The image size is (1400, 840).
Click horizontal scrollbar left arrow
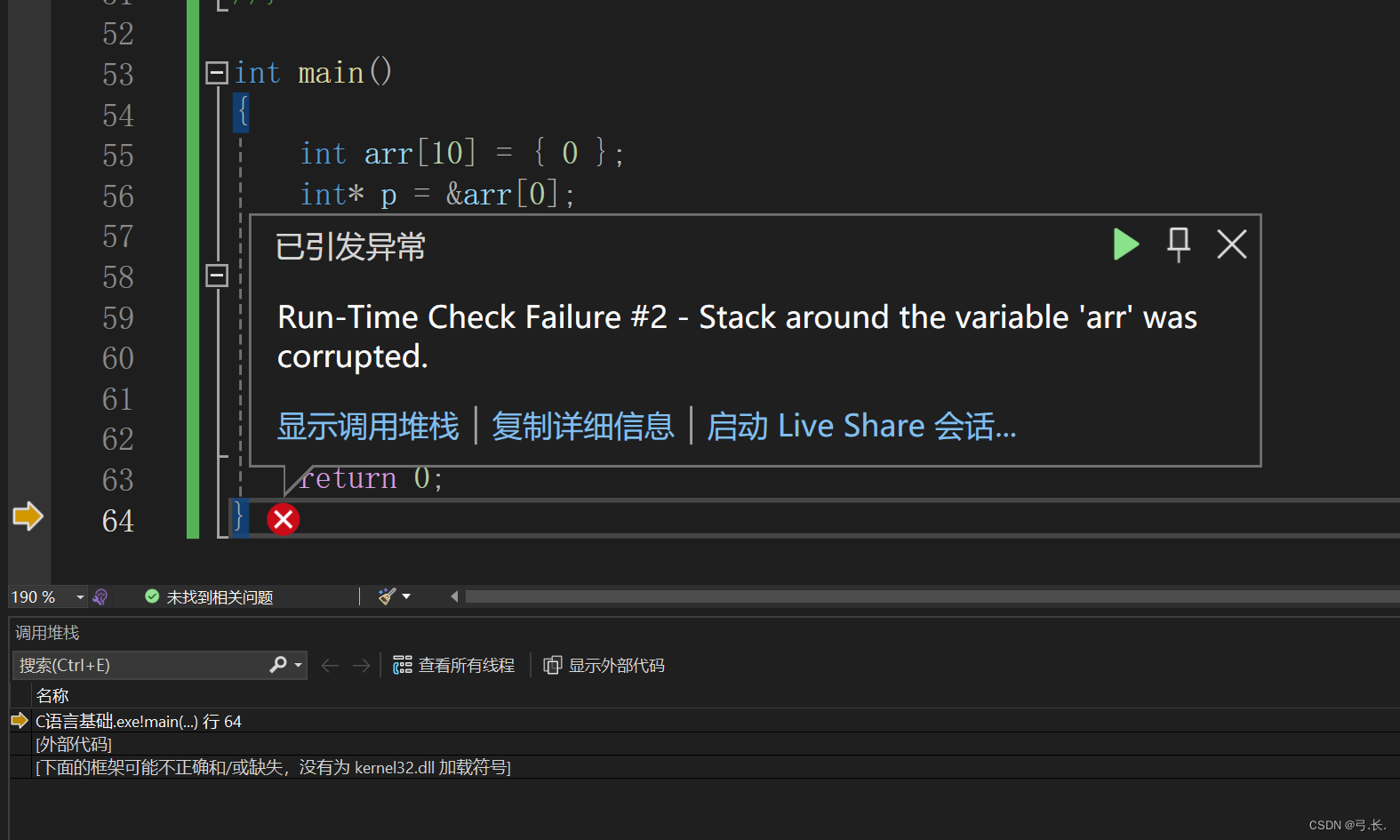(454, 596)
